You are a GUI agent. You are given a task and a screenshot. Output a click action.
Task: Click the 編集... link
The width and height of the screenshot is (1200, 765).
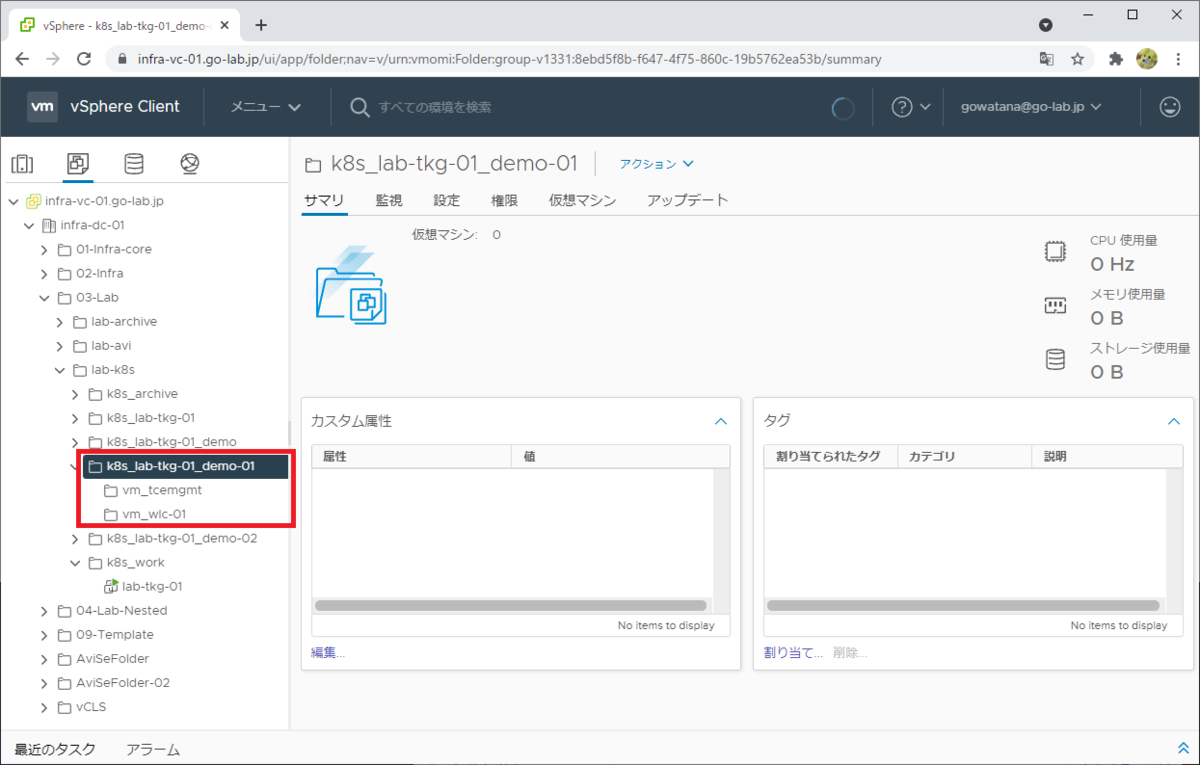[x=328, y=652]
